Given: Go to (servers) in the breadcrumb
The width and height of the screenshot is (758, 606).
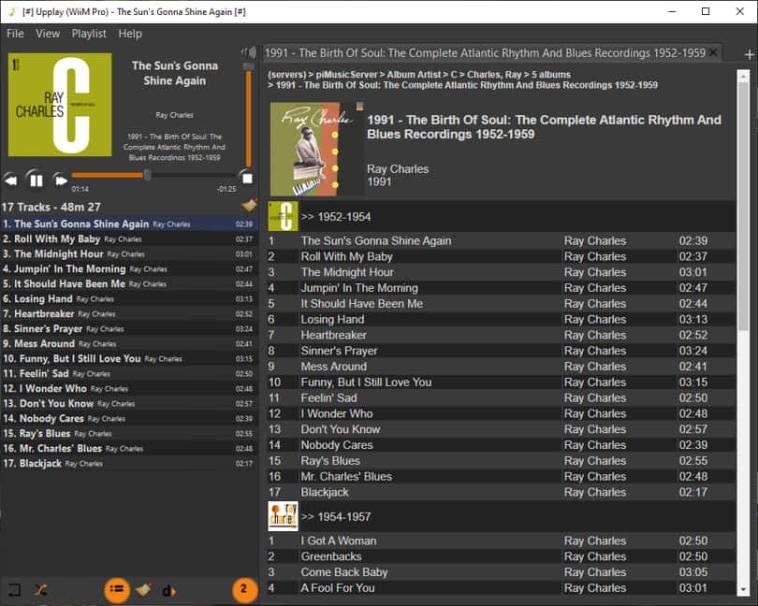Looking at the screenshot, I should pyautogui.click(x=287, y=75).
